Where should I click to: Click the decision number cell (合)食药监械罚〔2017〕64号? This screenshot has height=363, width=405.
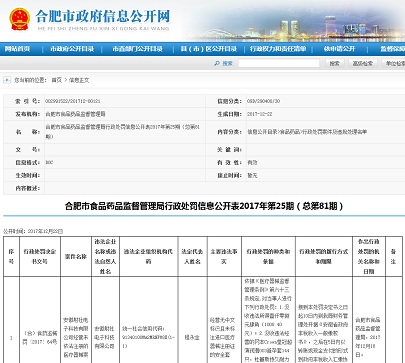[x=40, y=337]
